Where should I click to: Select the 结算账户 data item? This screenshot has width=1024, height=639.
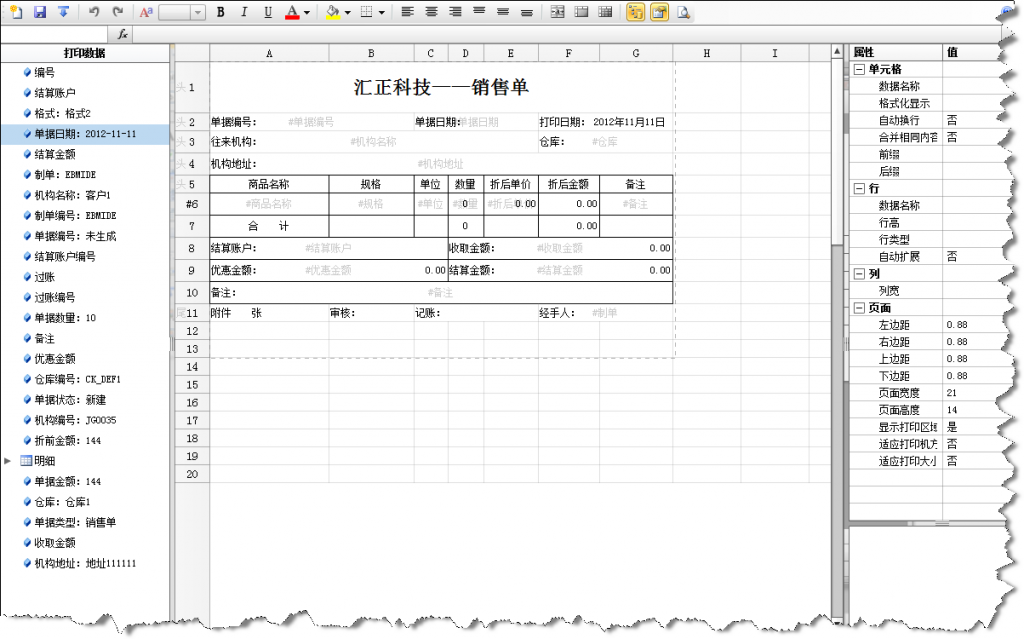55,93
